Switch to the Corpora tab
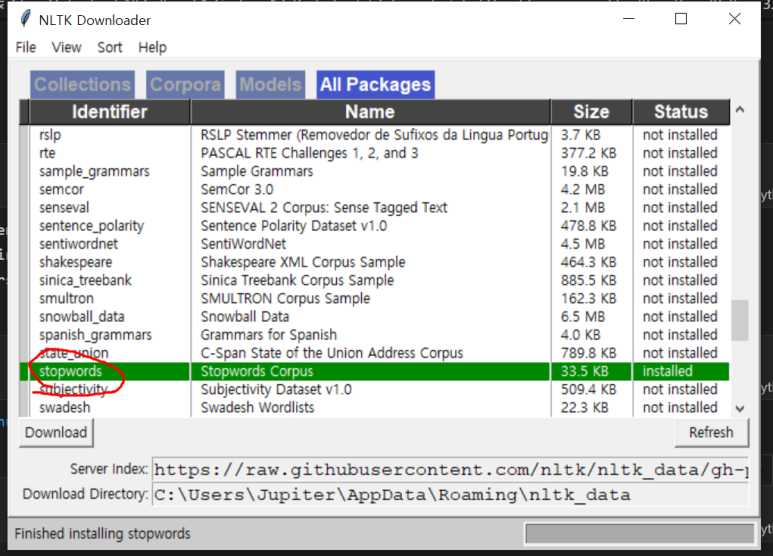The width and height of the screenshot is (773, 556). (185, 85)
